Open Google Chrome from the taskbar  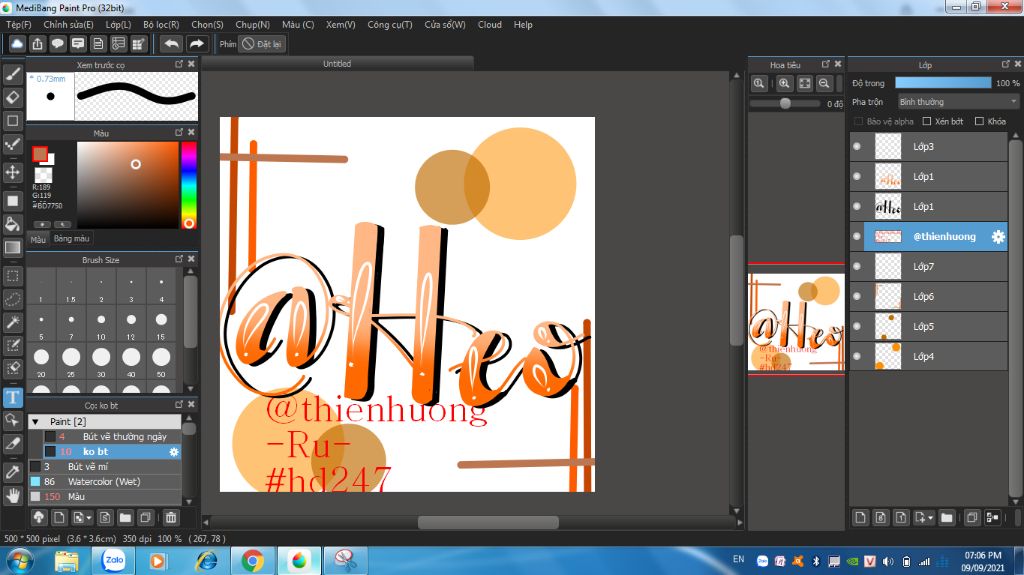coord(252,561)
